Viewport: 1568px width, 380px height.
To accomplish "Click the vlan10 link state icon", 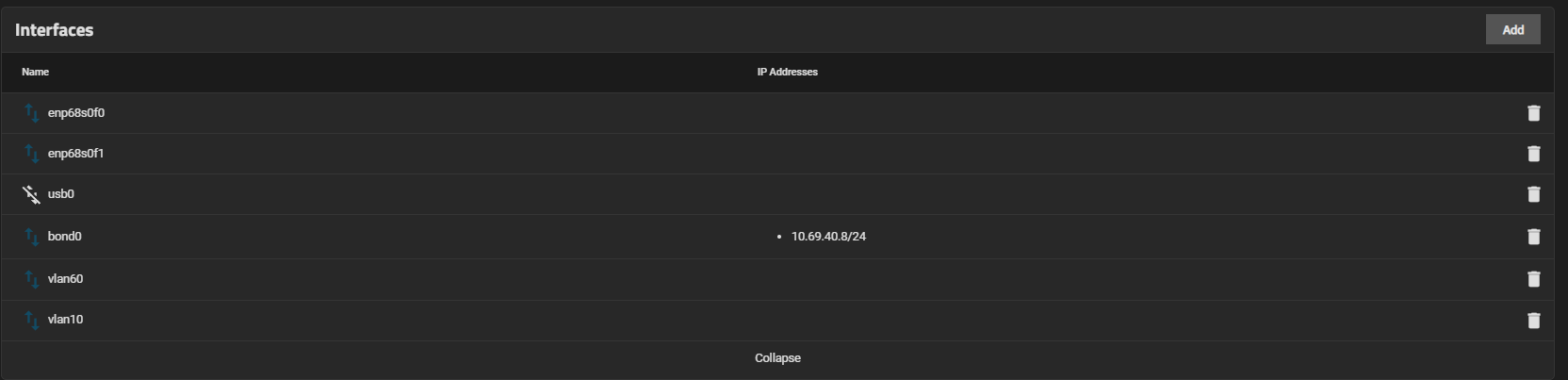I will pyautogui.click(x=32, y=320).
